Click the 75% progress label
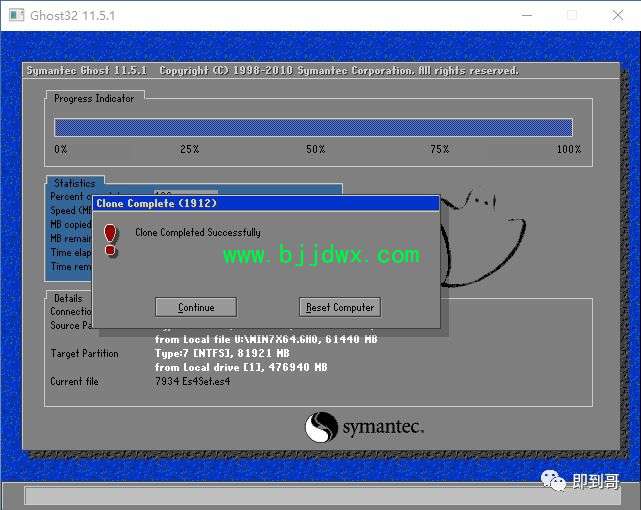This screenshot has width=641, height=510. point(440,149)
